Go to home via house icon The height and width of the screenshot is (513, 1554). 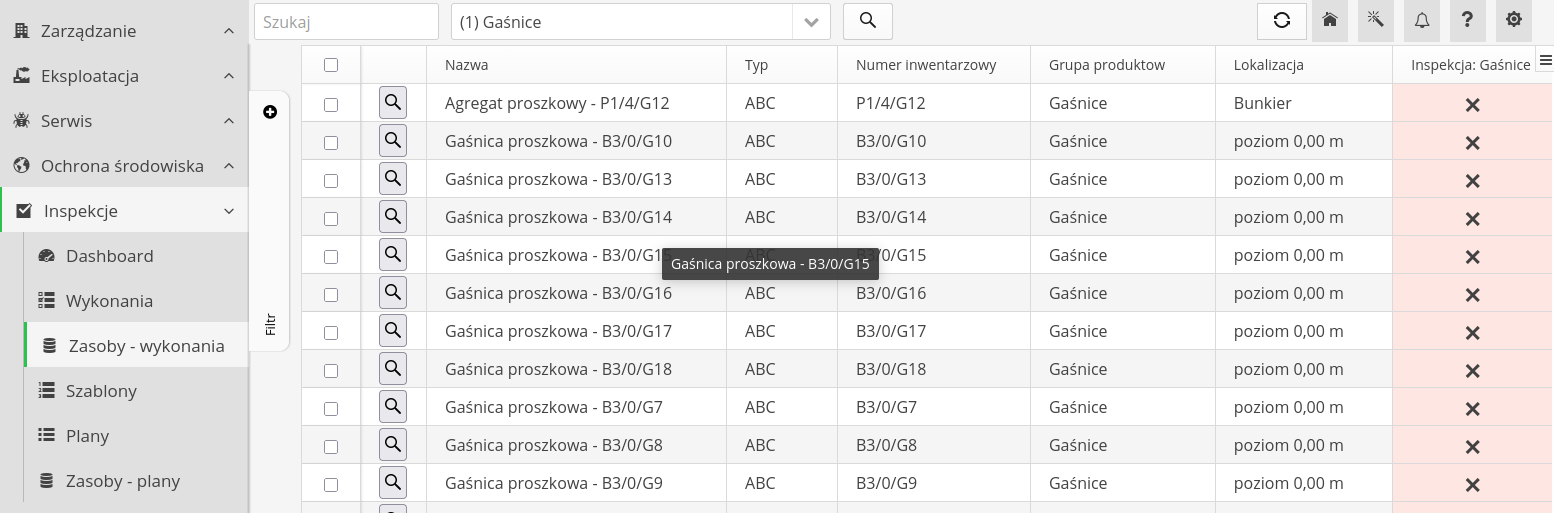1329,21
